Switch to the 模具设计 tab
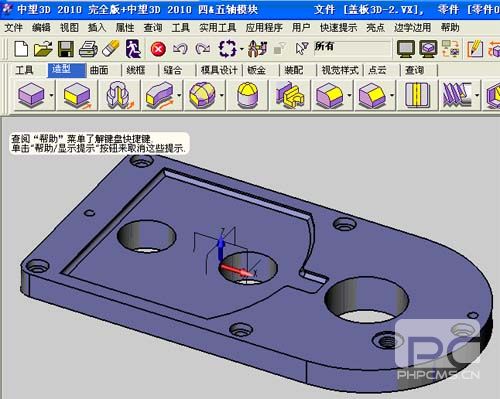500x399 pixels. pos(219,70)
